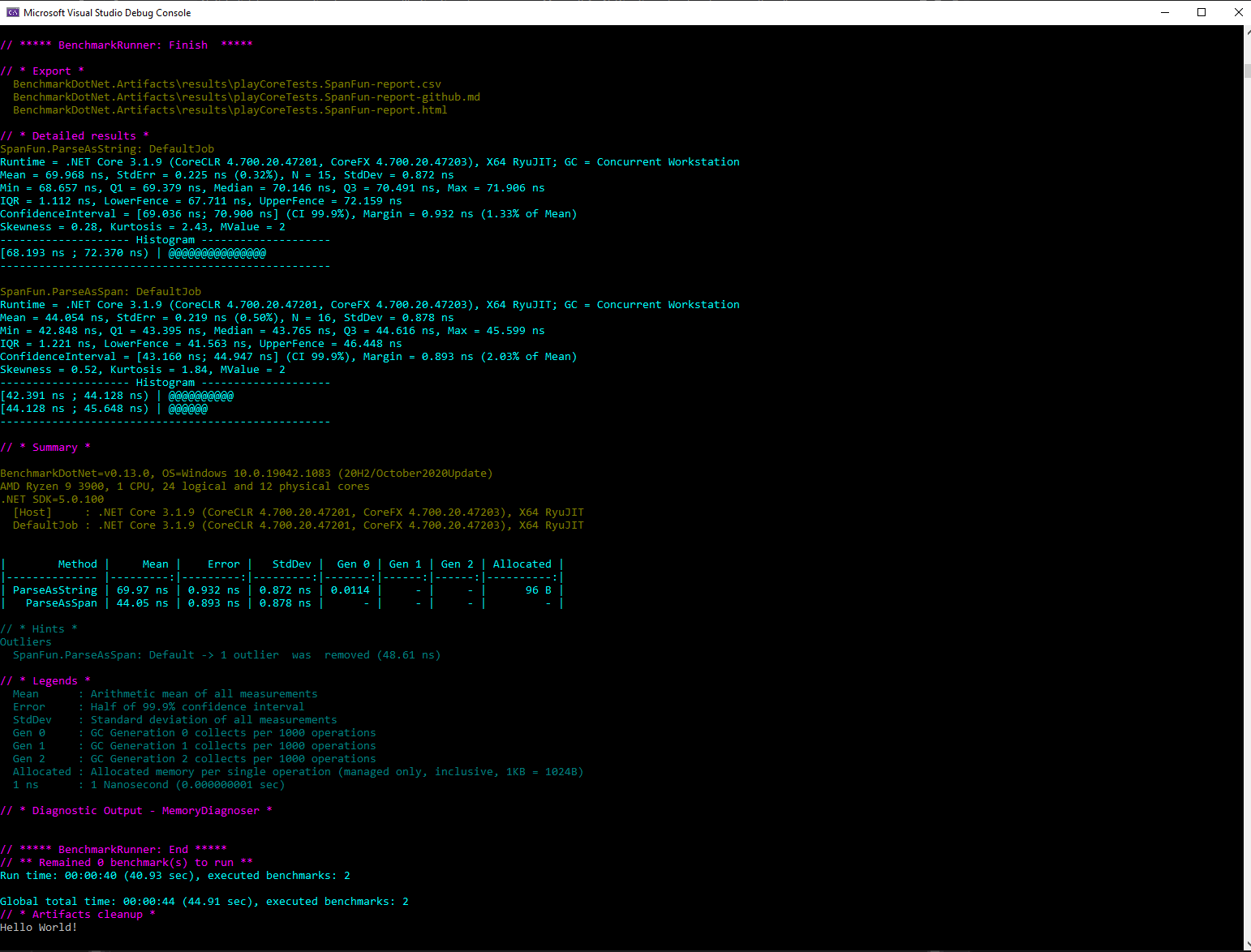The height and width of the screenshot is (952, 1251).
Task: Click the 'BenchmarkDotNet=v0.13.0' environment line
Action: [247, 474]
